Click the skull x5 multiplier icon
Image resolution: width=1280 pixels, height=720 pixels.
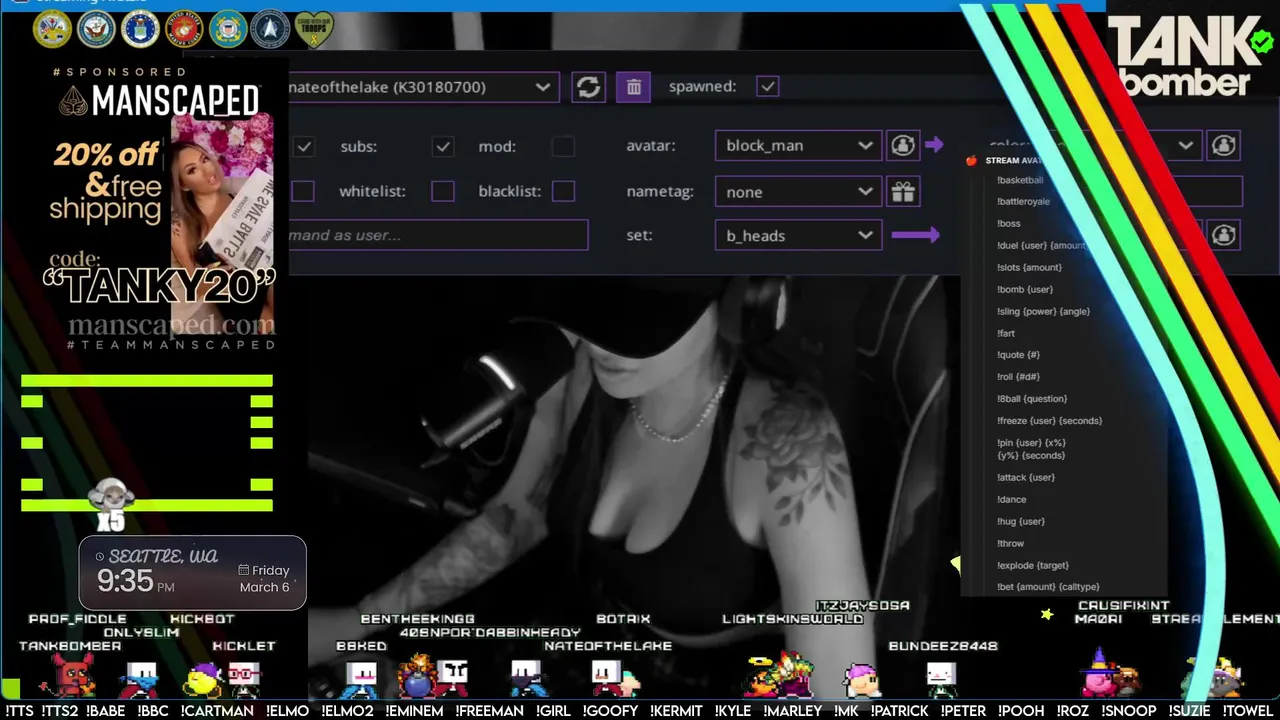coord(111,503)
